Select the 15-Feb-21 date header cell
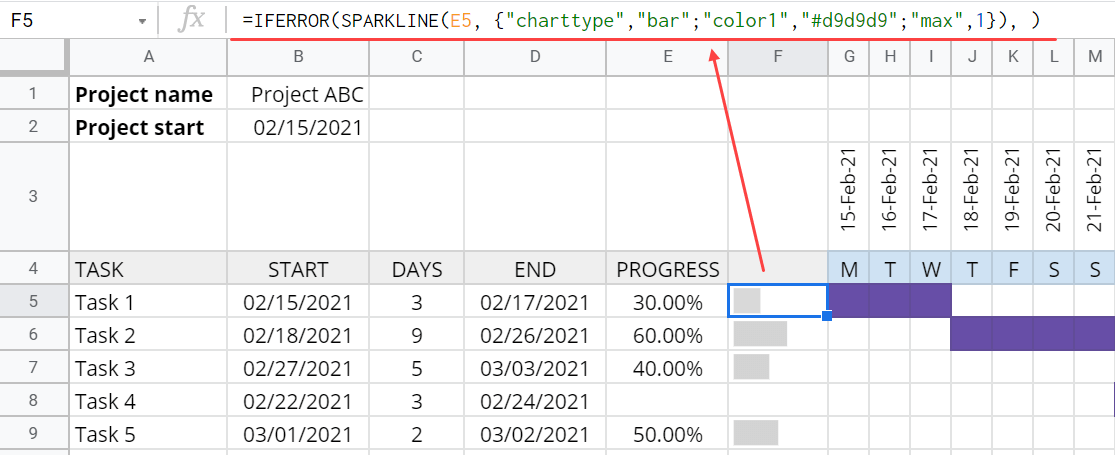1115x455 pixels. pyautogui.click(x=848, y=197)
